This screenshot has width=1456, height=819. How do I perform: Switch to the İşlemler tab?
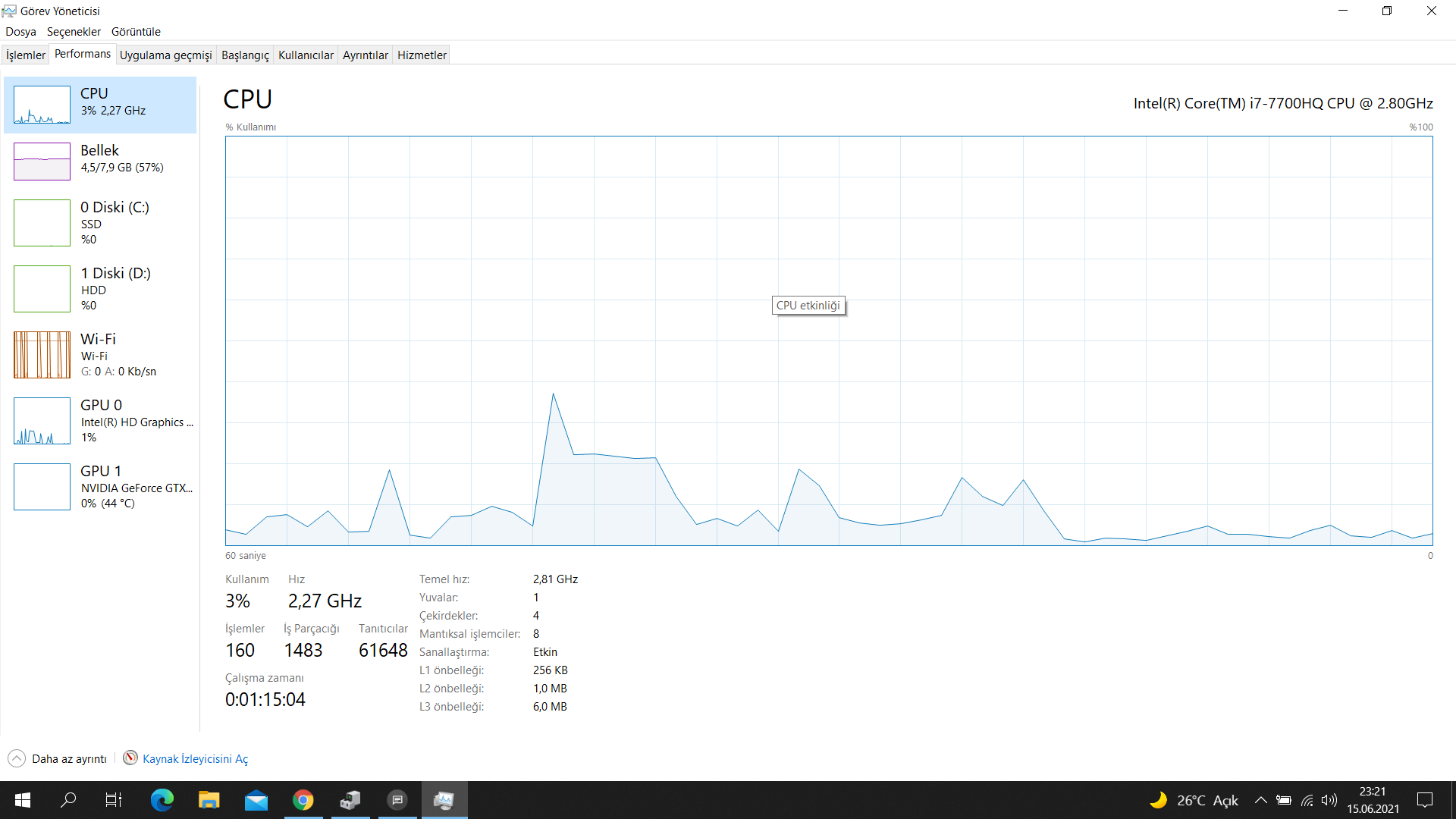click(x=26, y=55)
